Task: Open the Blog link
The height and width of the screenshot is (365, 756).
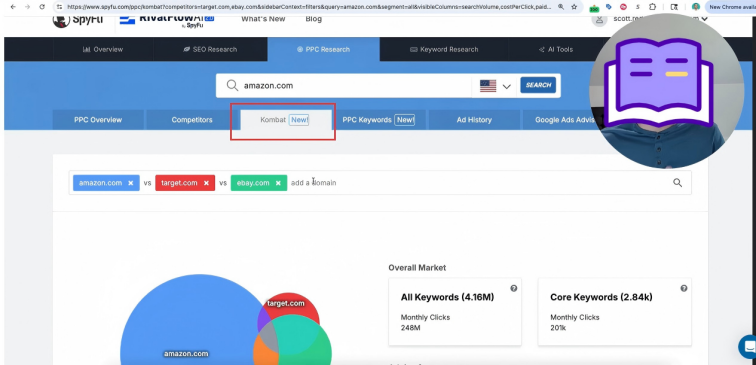Action: (313, 19)
